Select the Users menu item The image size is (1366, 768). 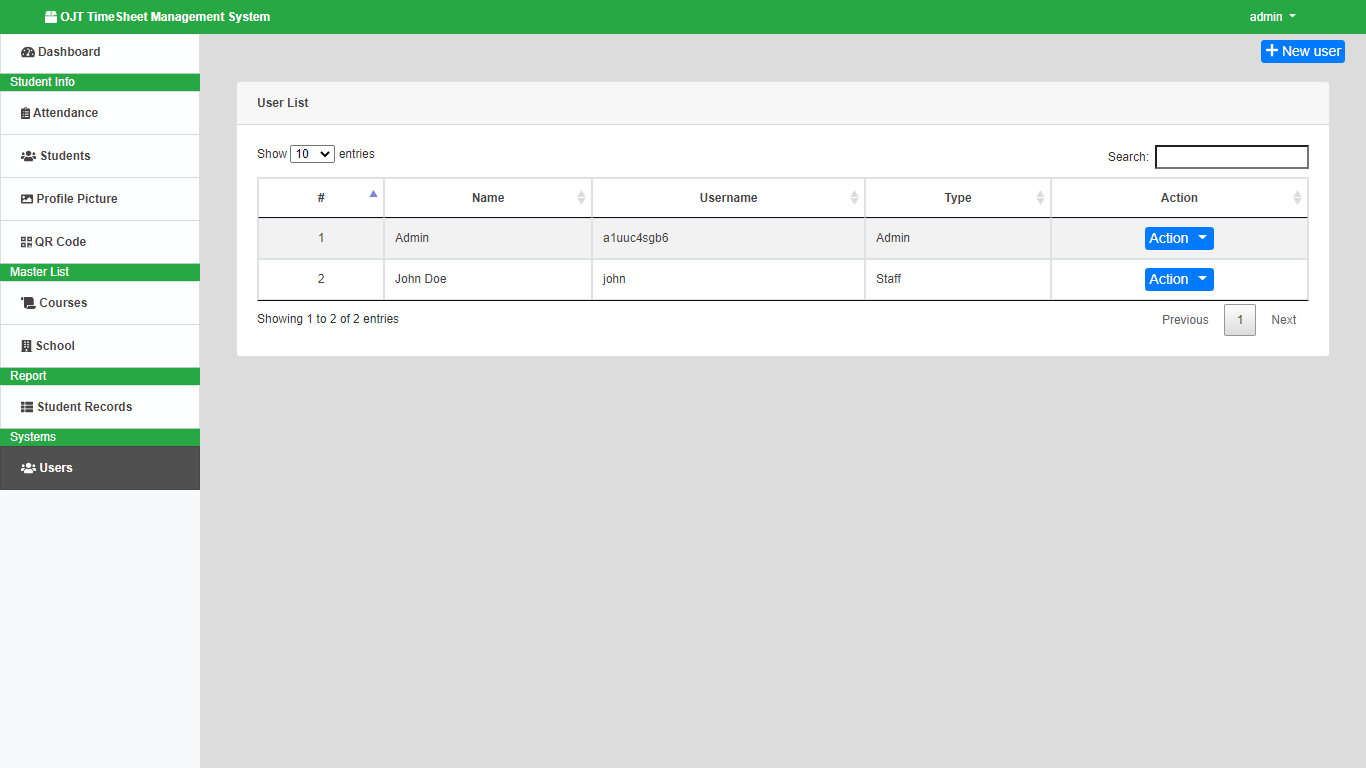(100, 468)
